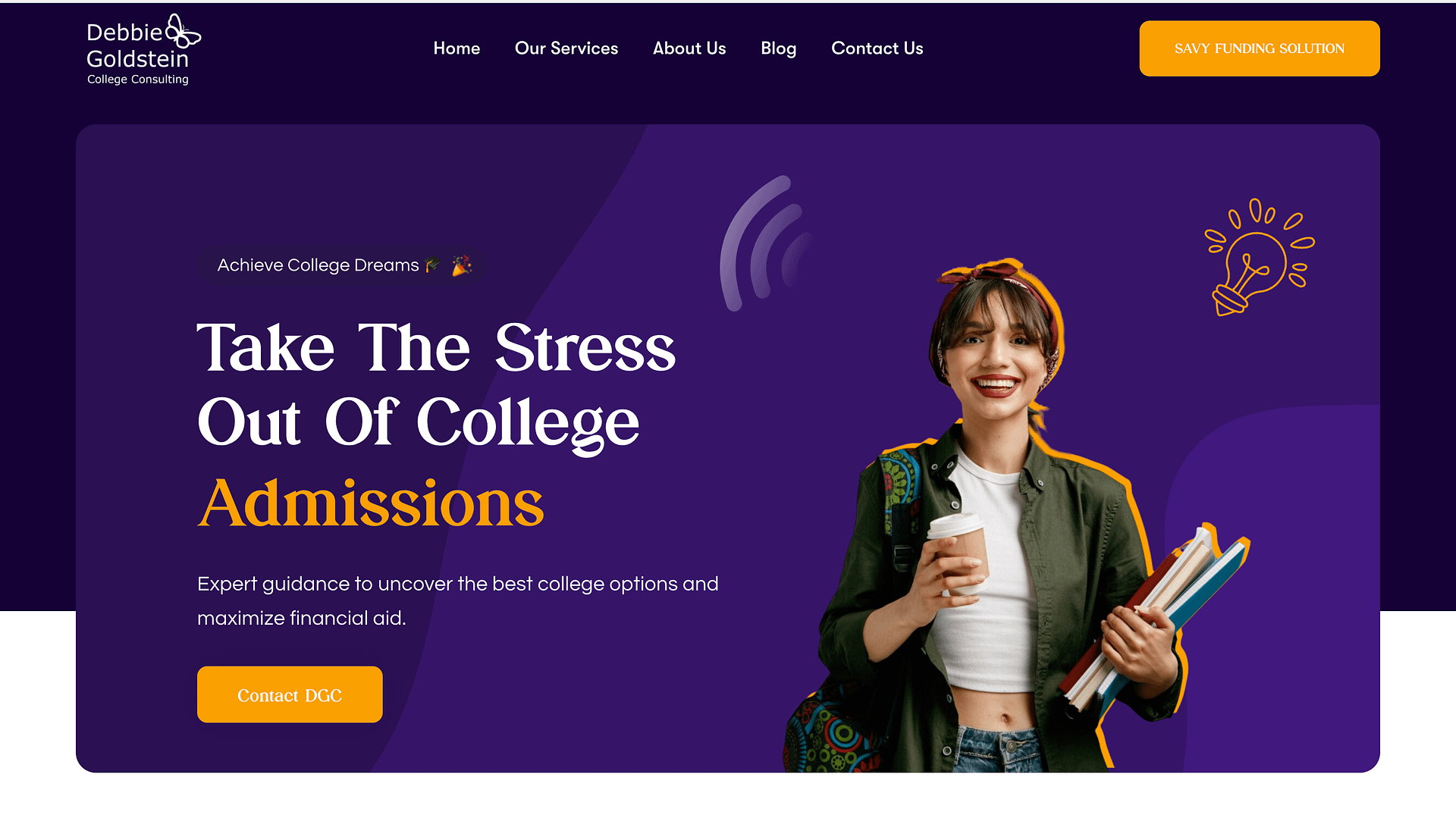Click the Expert guidance description text
The width and height of the screenshot is (1456, 837).
tap(457, 600)
